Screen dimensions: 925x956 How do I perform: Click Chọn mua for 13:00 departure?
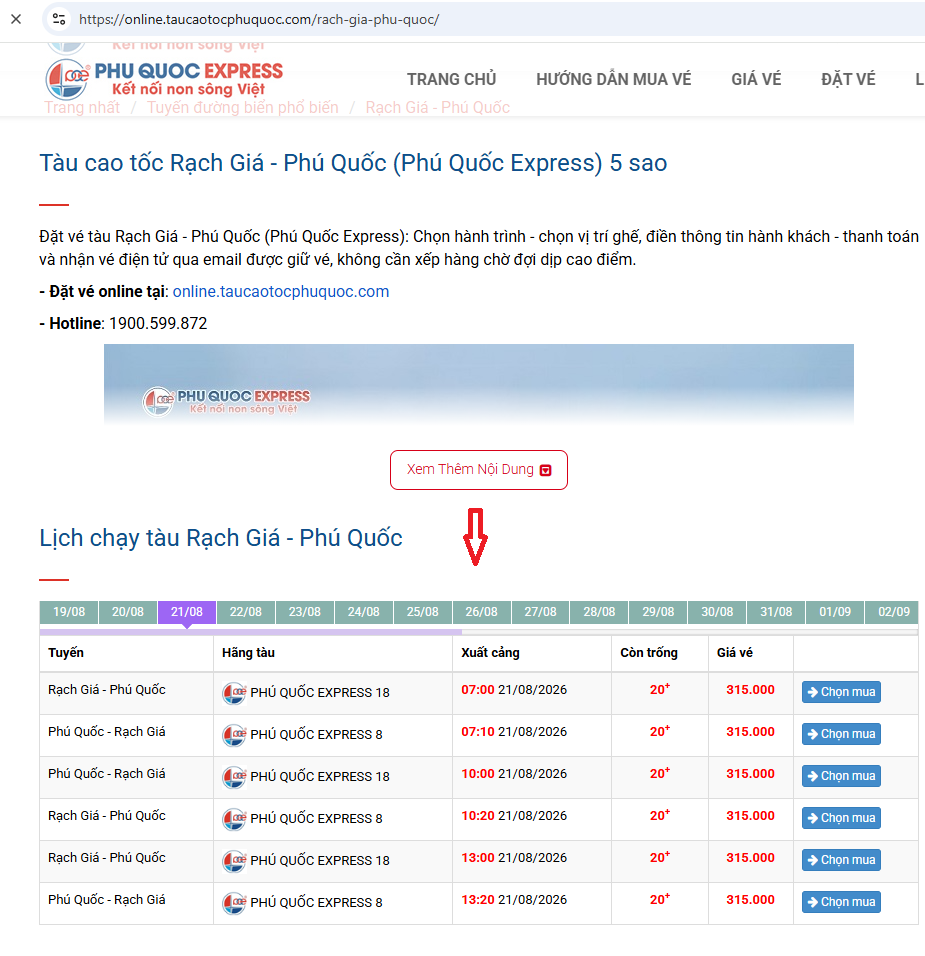(841, 860)
